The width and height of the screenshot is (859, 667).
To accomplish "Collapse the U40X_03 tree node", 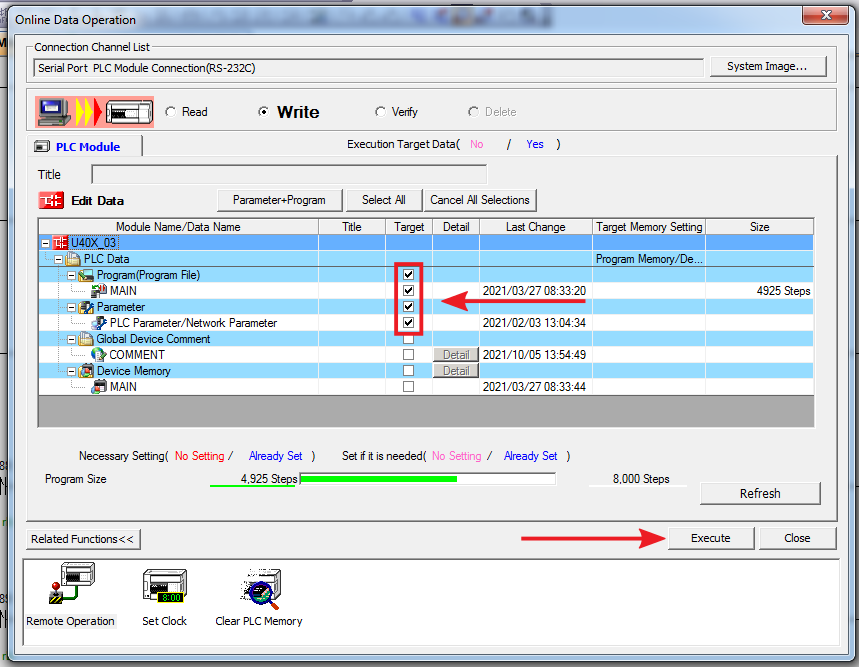I will click(46, 243).
